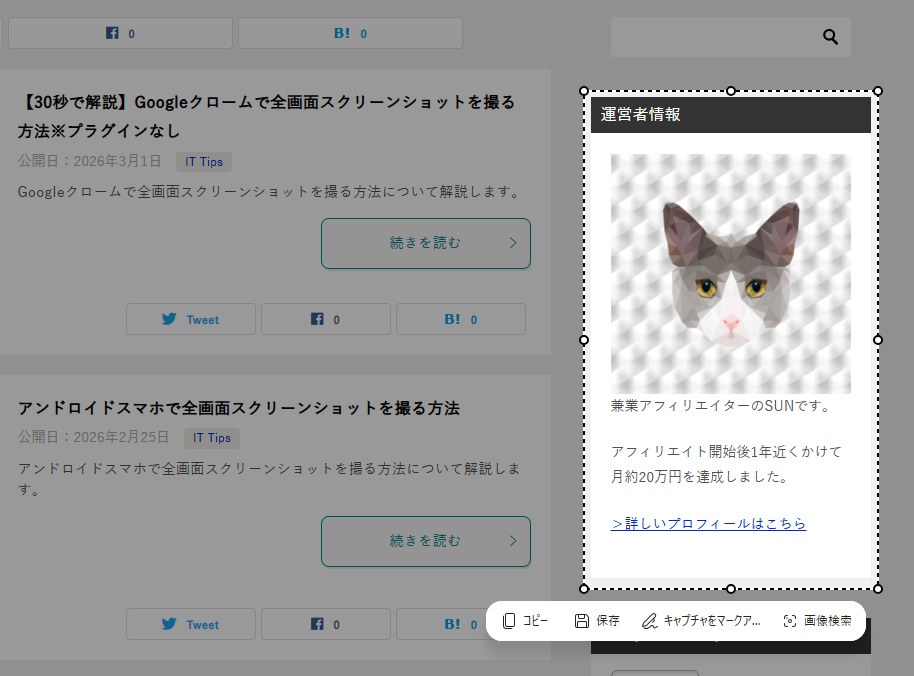This screenshot has height=676, width=914.
Task: Click the top Hatena B! bookmark button
Action: [350, 33]
